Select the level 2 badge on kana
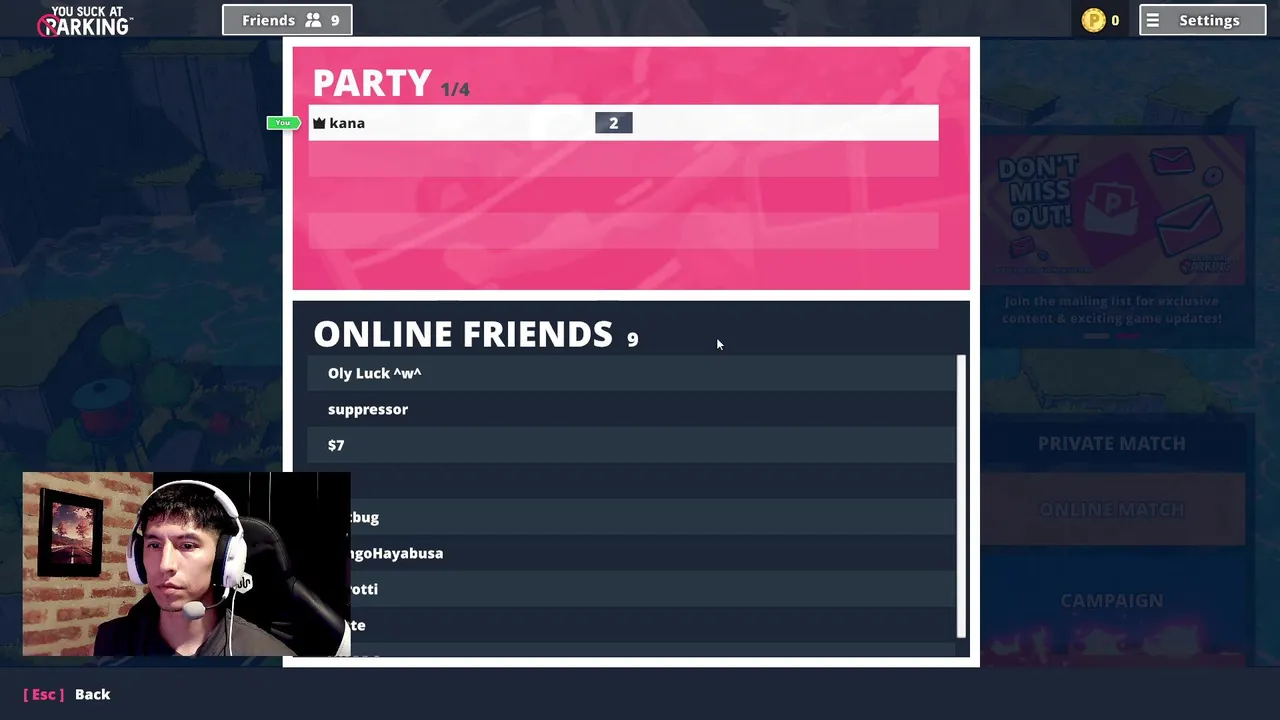The width and height of the screenshot is (1280, 720). pos(614,123)
